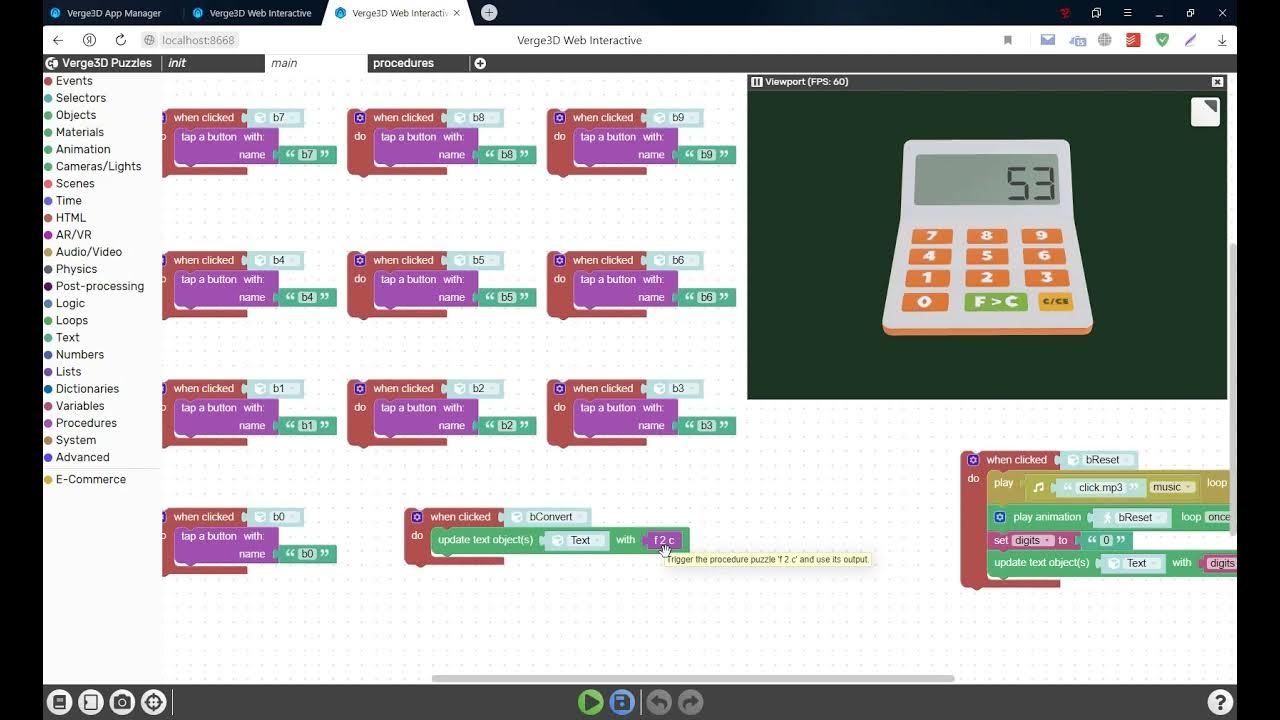
Task: Click the 0 key on calculator
Action: click(x=925, y=301)
